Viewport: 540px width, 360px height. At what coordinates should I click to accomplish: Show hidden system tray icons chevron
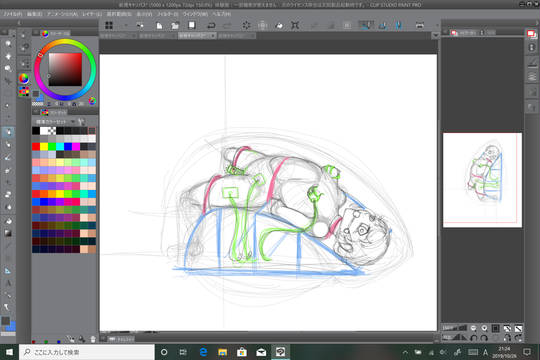(x=405, y=352)
